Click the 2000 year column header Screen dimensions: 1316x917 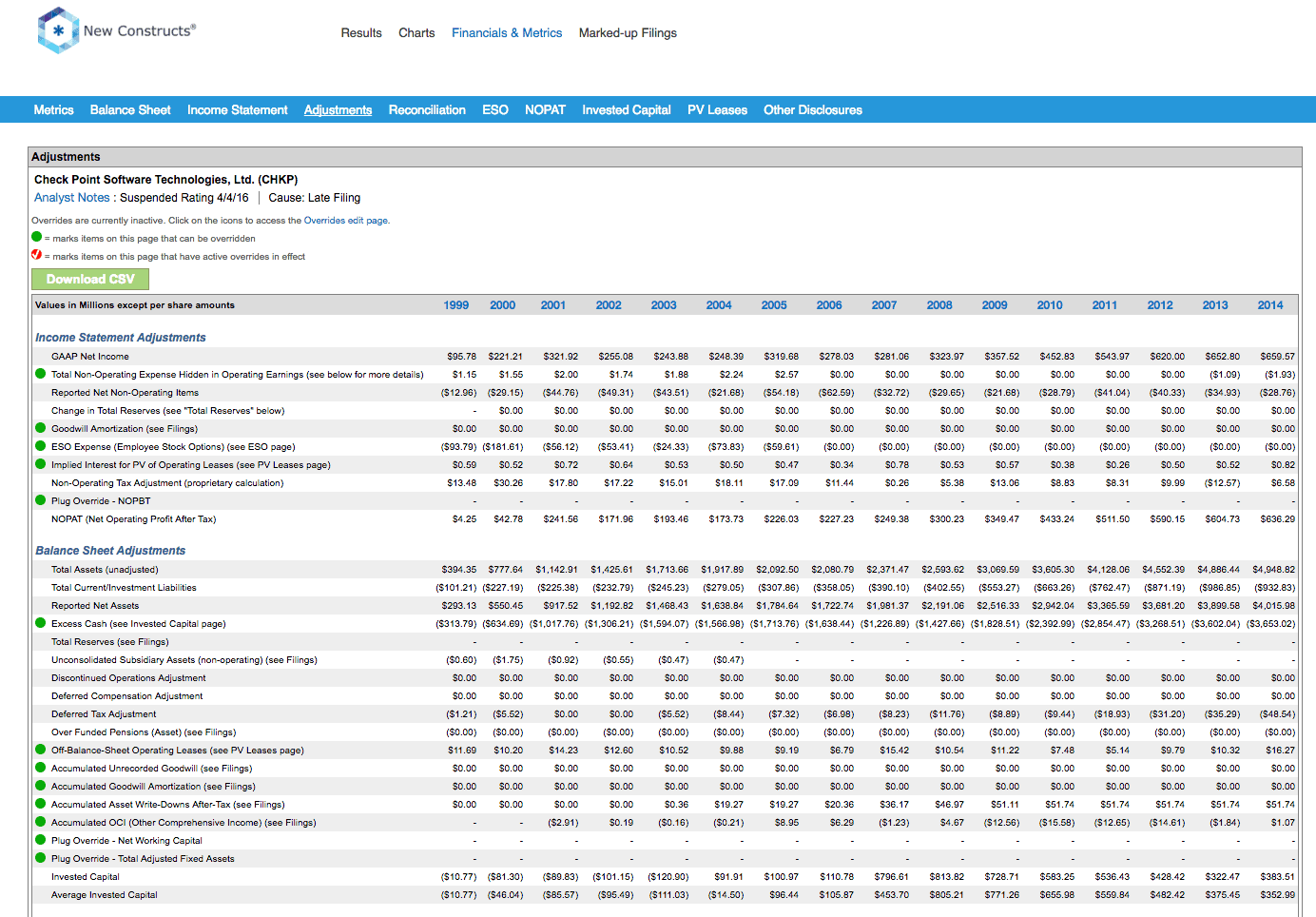tap(503, 305)
